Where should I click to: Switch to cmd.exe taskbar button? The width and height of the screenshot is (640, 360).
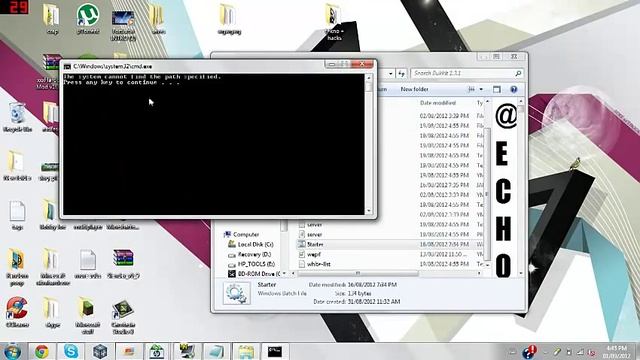[275, 351]
